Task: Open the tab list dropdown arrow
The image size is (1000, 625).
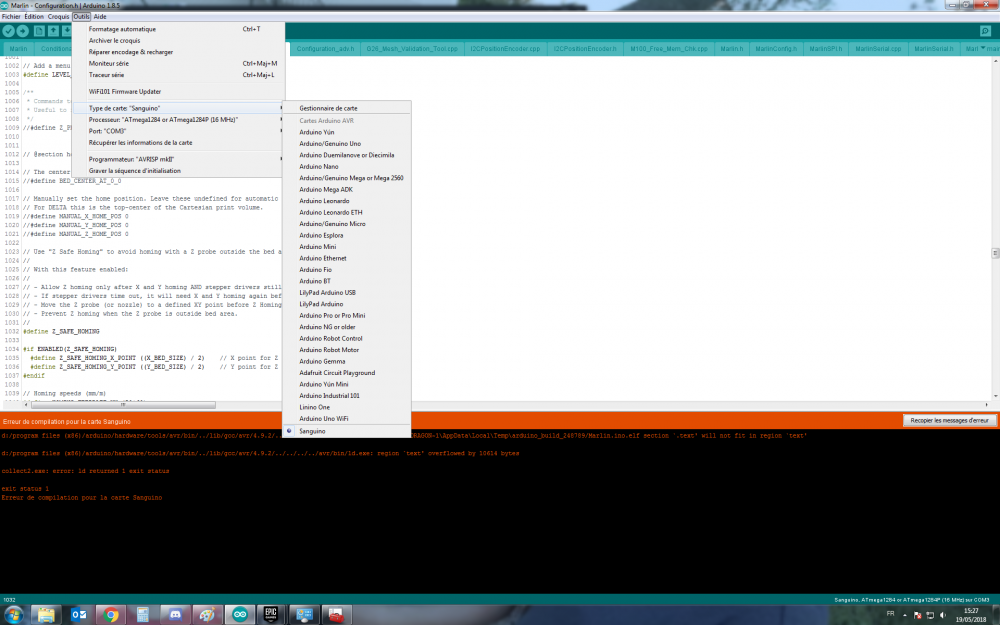Action: (x=982, y=48)
